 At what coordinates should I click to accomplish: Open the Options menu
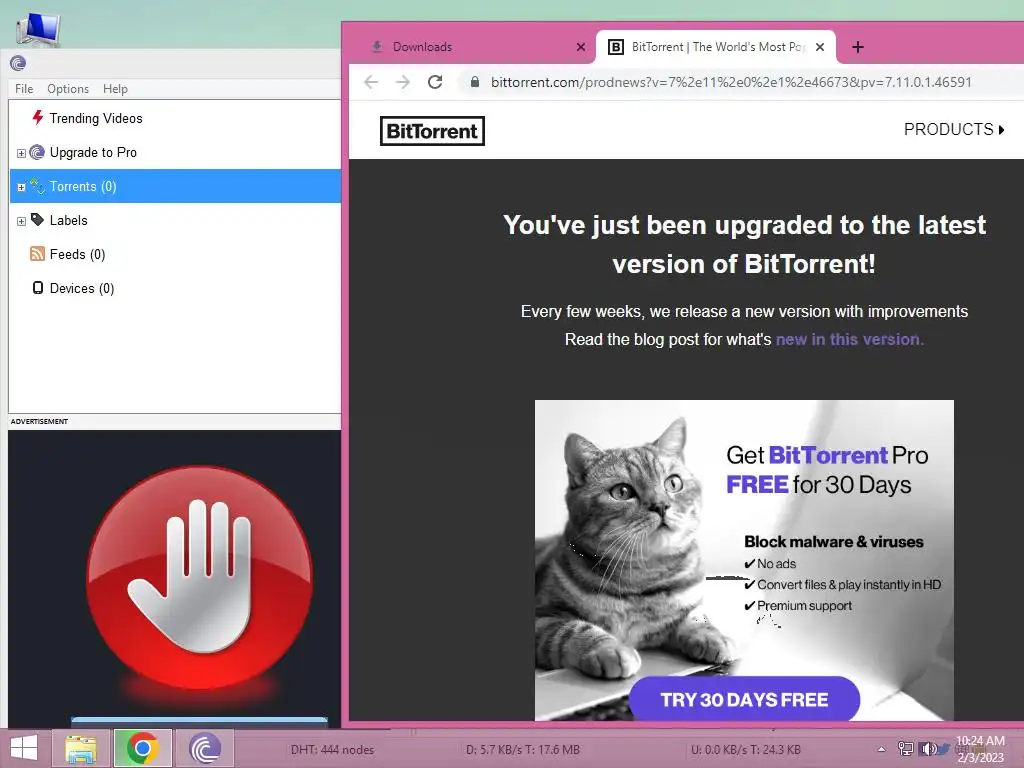68,89
